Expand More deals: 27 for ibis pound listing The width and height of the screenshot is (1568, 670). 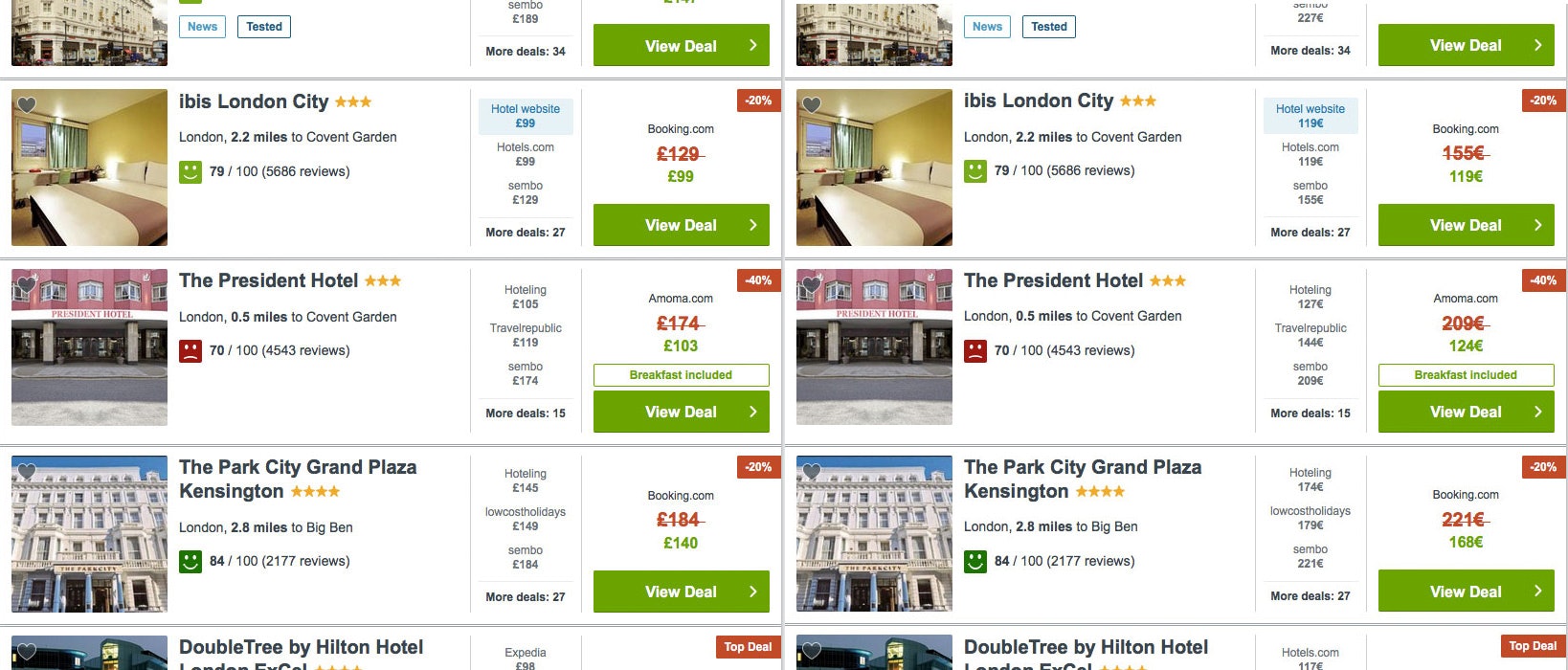click(x=526, y=233)
